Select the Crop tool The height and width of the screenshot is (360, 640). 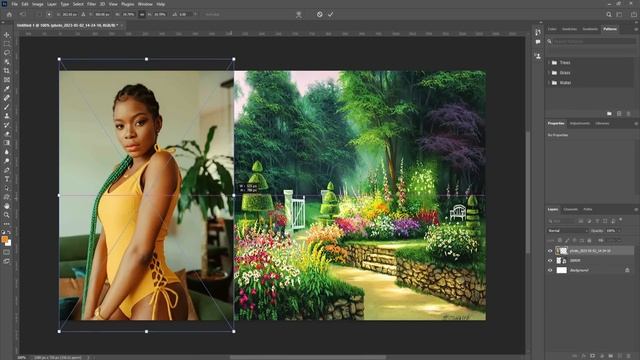coord(7,71)
